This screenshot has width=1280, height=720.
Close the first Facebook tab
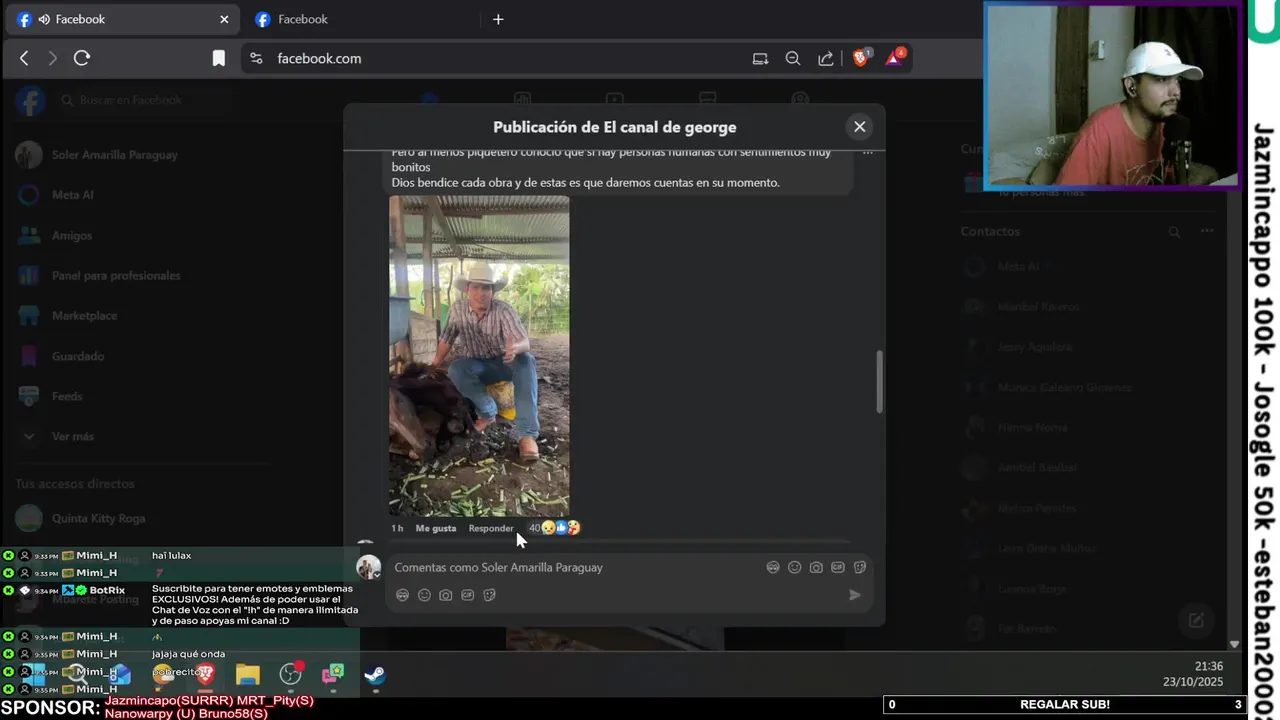(x=224, y=19)
